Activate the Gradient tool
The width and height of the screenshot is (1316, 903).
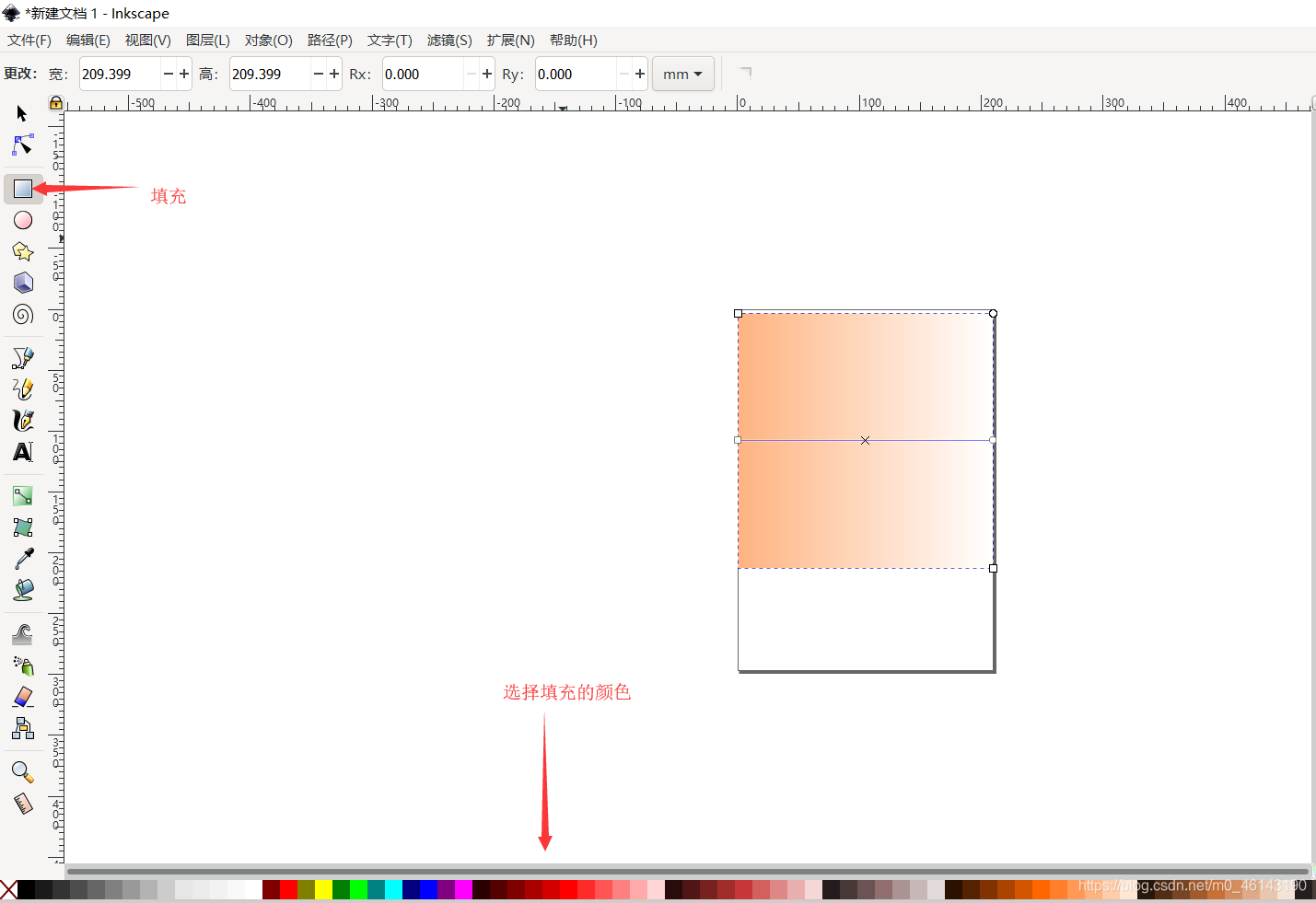coord(23,495)
